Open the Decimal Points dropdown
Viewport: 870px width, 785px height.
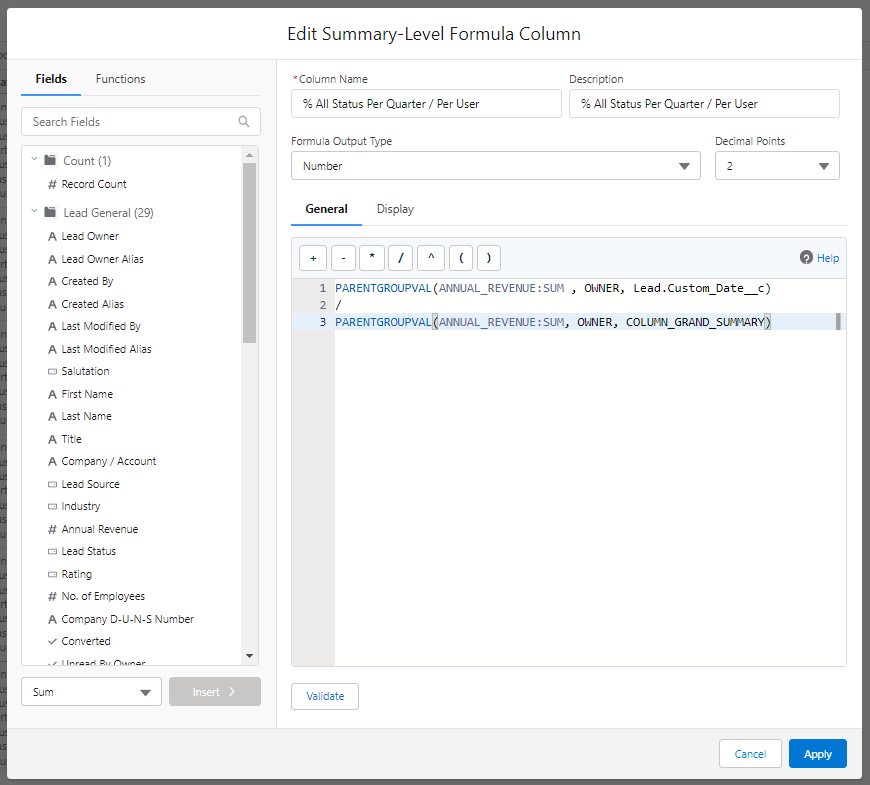tap(777, 166)
